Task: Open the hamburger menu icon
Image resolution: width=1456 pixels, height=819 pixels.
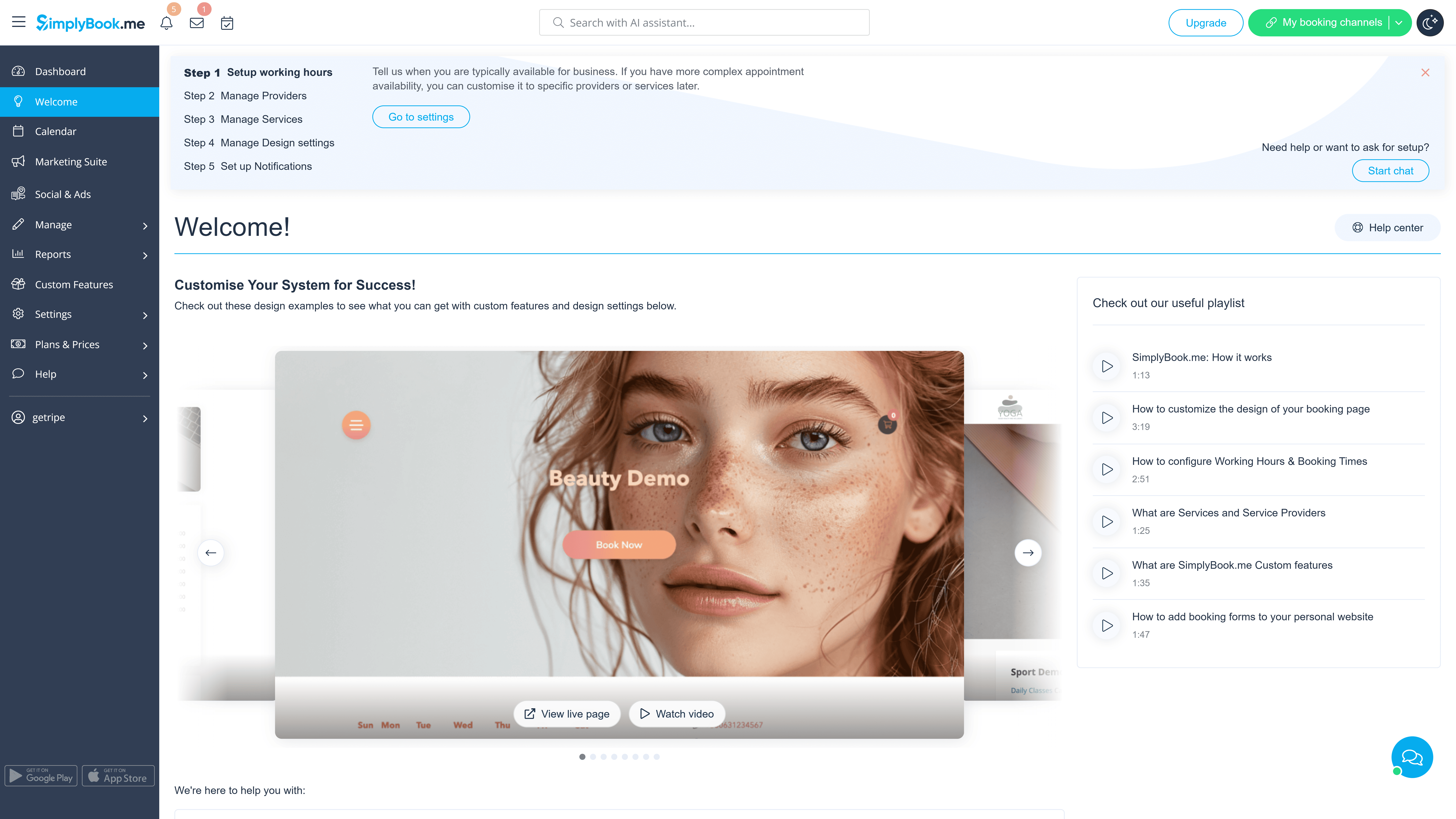Action: click(19, 22)
